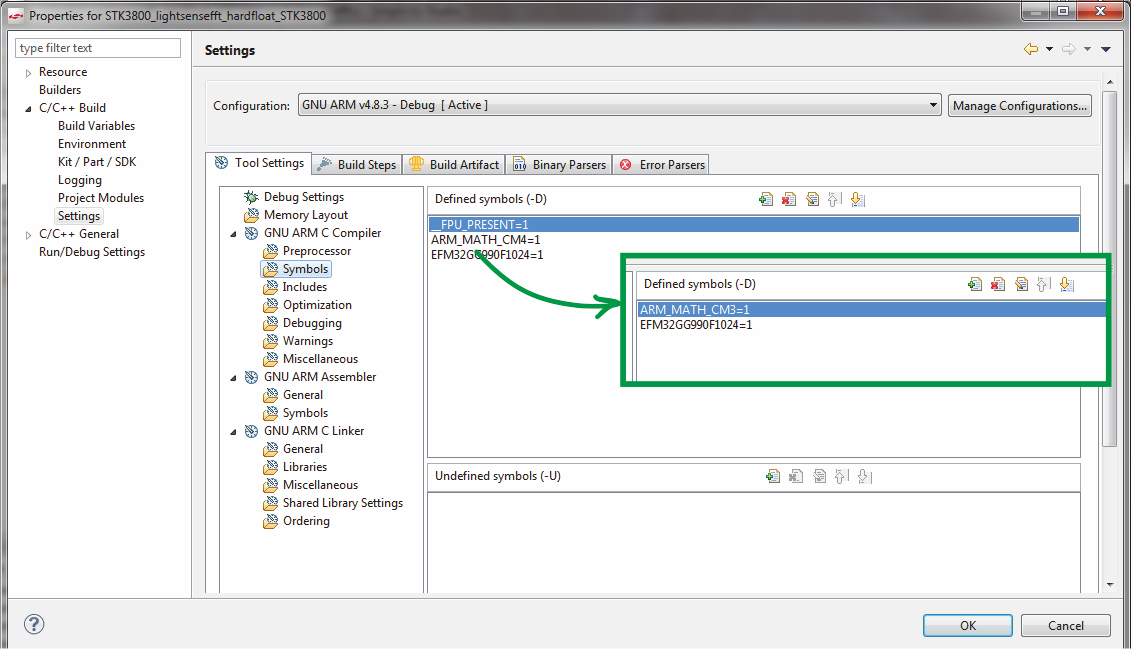This screenshot has width=1131, height=649.
Task: Select the ARM_MATH_CM4=1 symbol row
Action: (485, 239)
